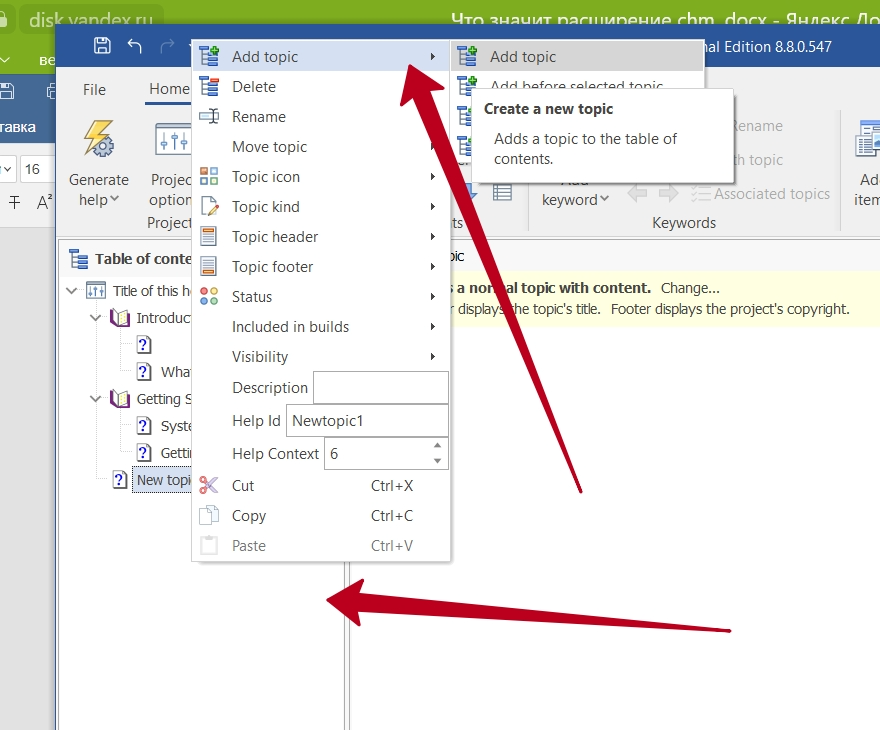Open the Project options sliders icon
Screen dimensions: 880x730
click(173, 139)
